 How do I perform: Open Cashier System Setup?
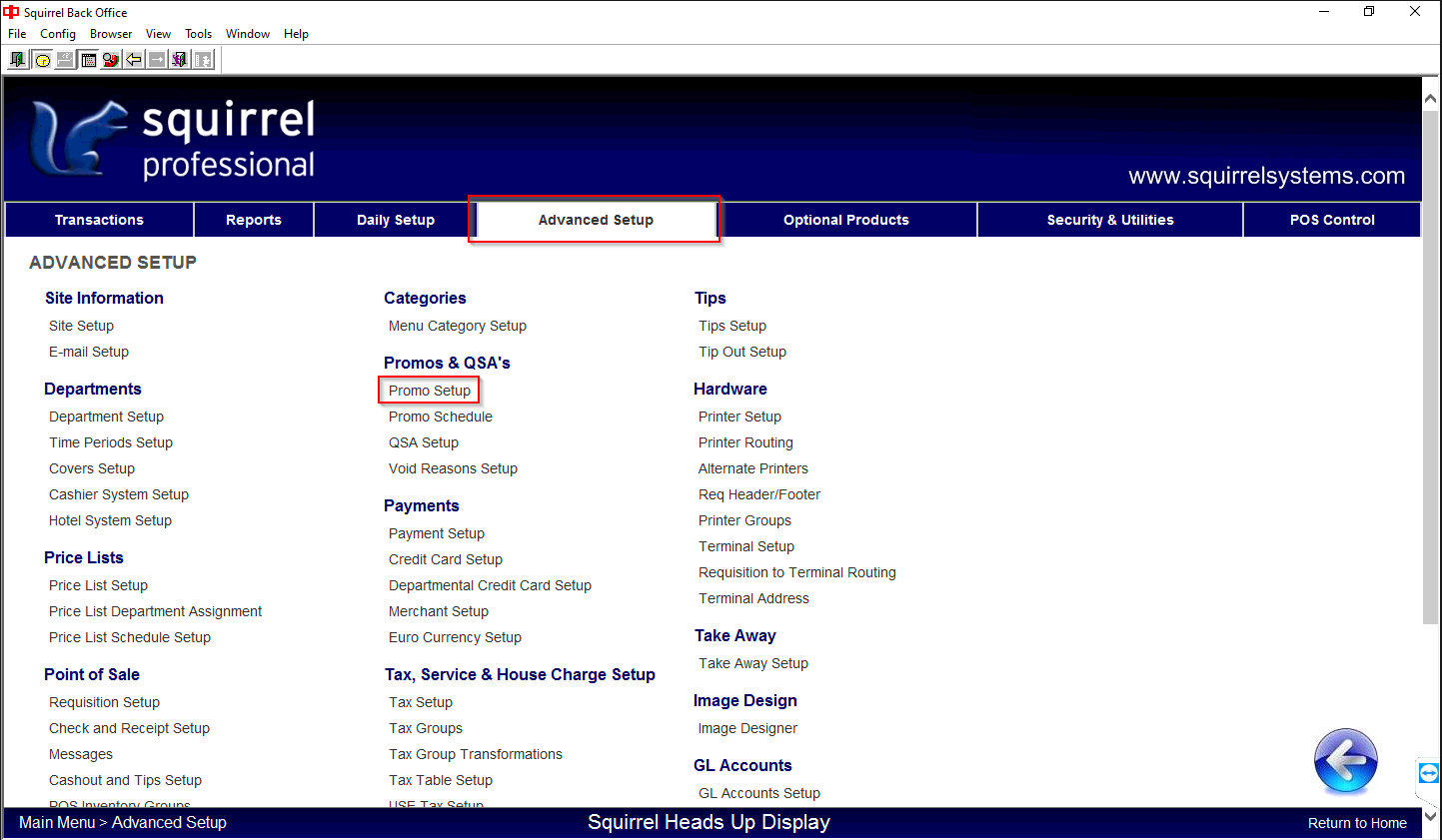(x=119, y=494)
